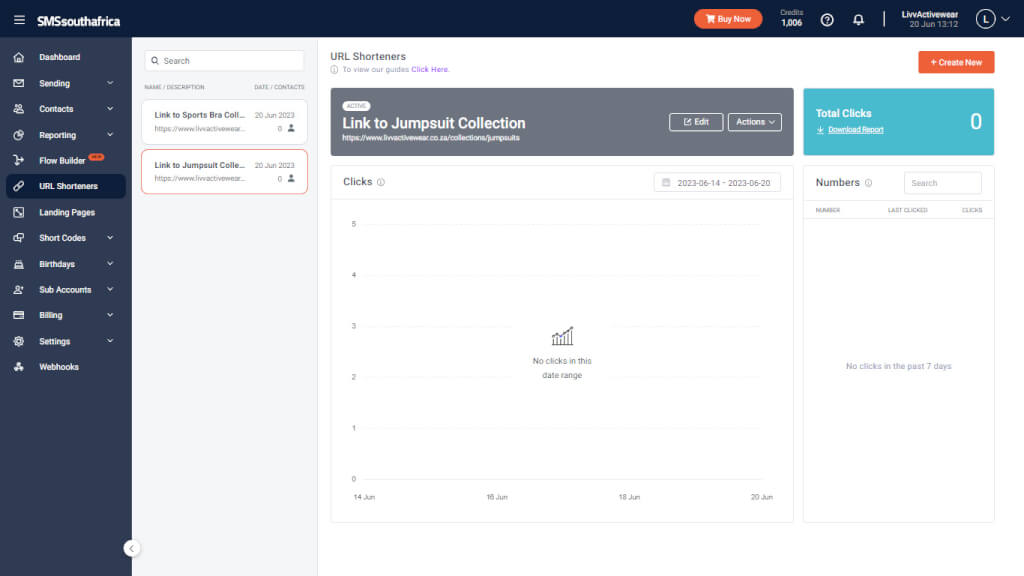1024x576 pixels.
Task: Open the hamburger menu icon
Action: click(19, 20)
